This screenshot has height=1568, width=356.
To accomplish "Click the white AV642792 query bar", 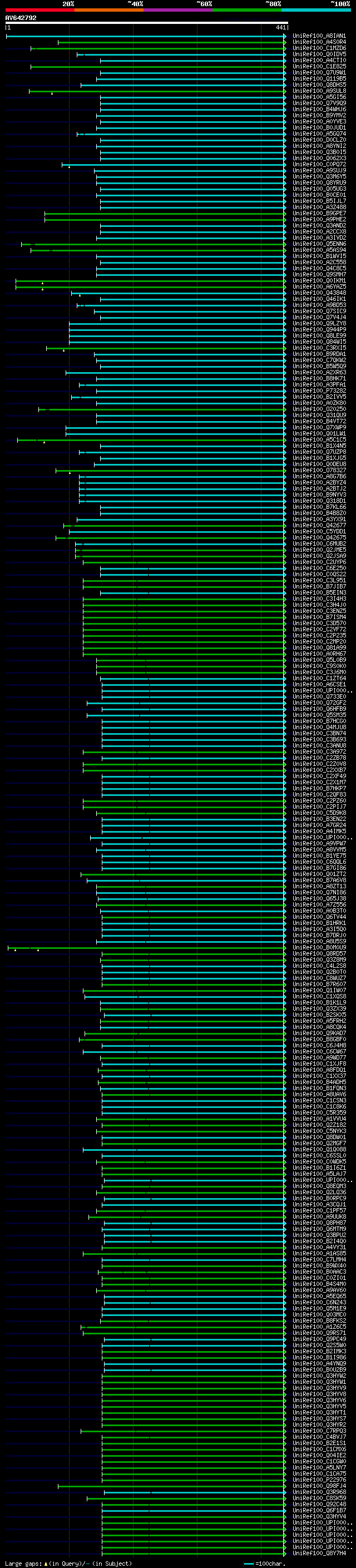I will (x=146, y=23).
